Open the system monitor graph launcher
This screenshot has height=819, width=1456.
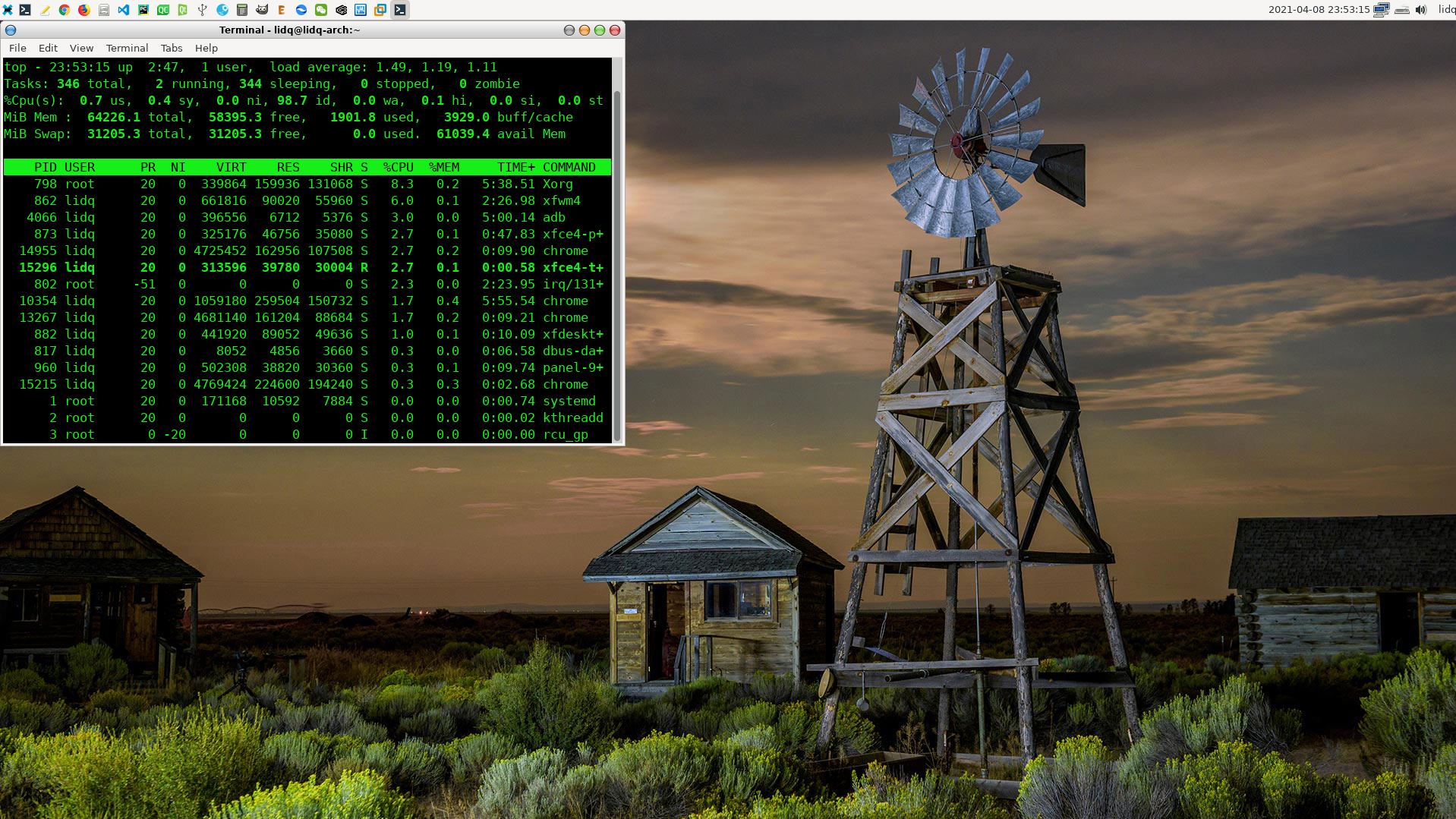tap(361, 10)
